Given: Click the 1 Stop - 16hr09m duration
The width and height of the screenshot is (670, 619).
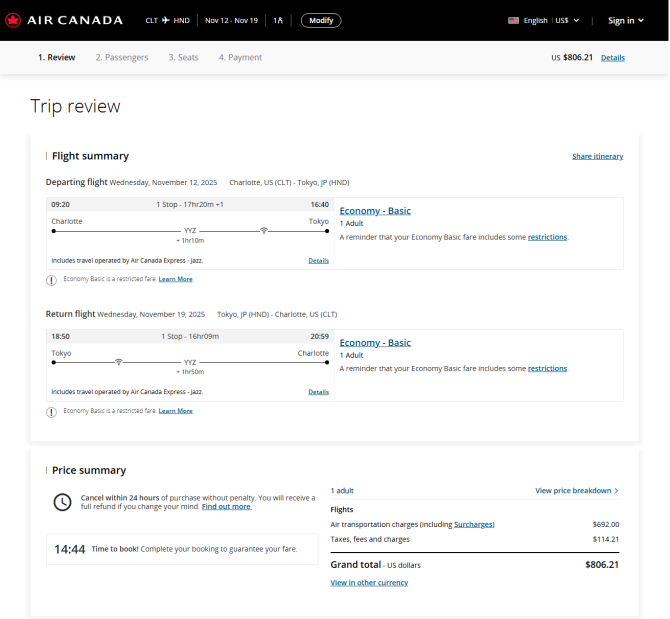Looking at the screenshot, I should 190,336.
